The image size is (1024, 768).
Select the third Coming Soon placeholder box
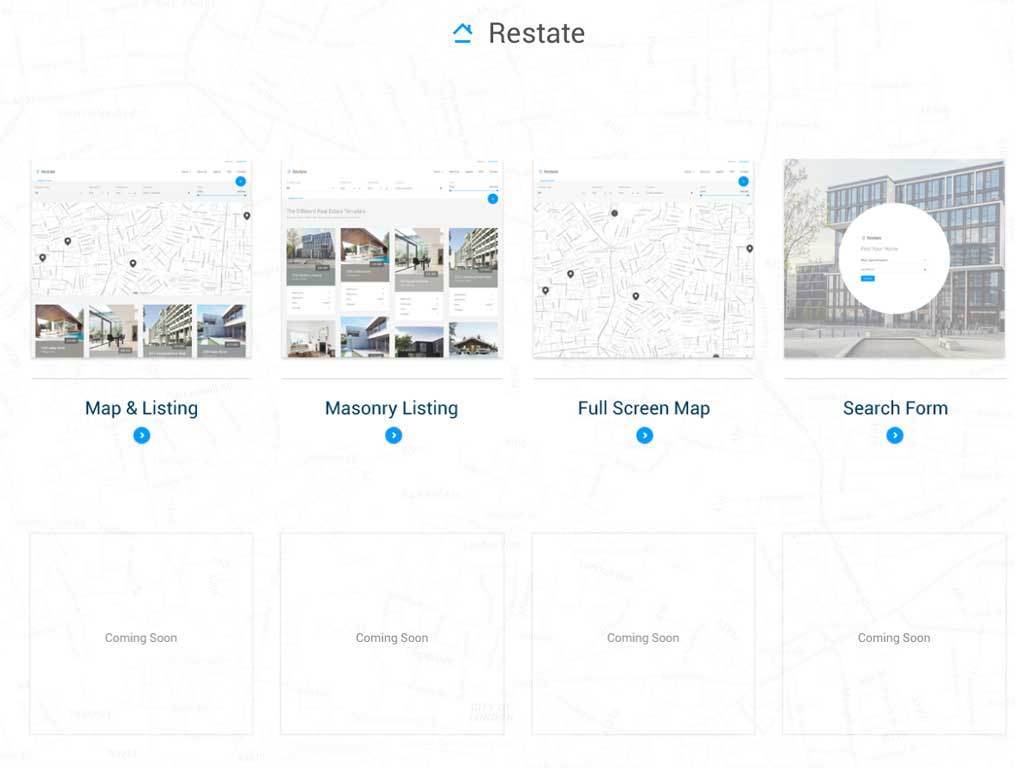tap(643, 634)
